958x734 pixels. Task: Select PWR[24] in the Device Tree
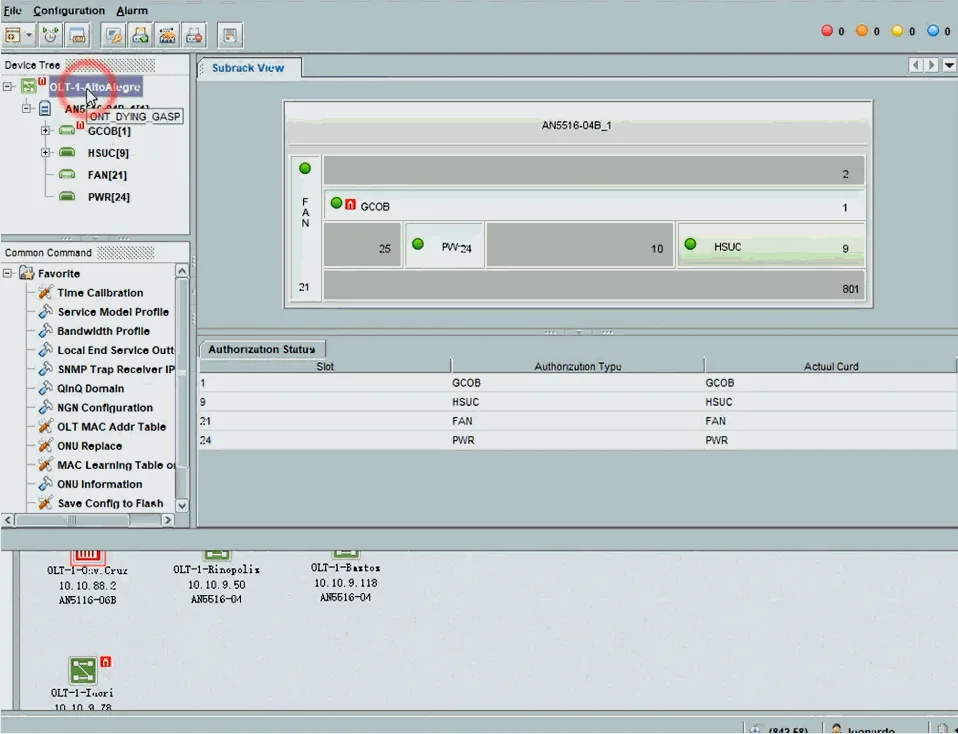click(109, 197)
